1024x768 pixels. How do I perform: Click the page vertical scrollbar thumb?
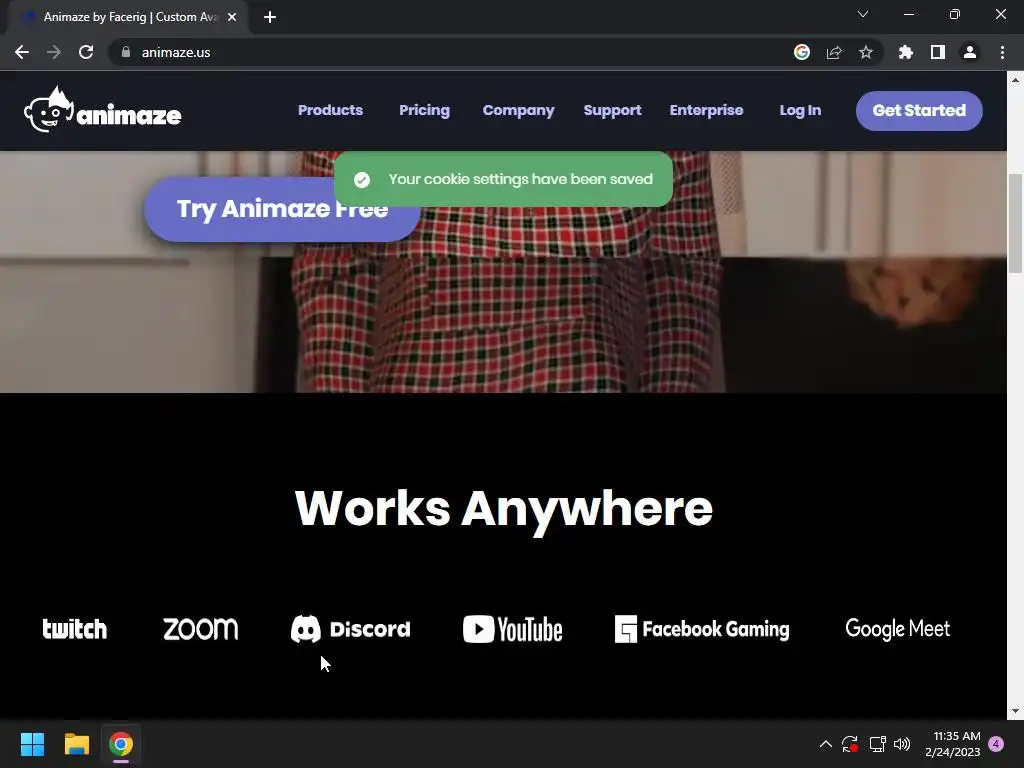1016,223
